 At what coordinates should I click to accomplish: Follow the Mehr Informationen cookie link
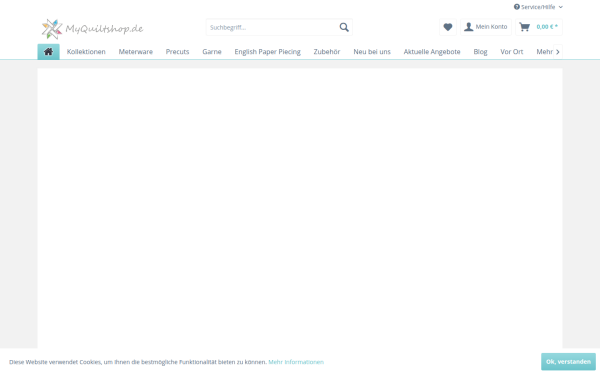point(296,362)
